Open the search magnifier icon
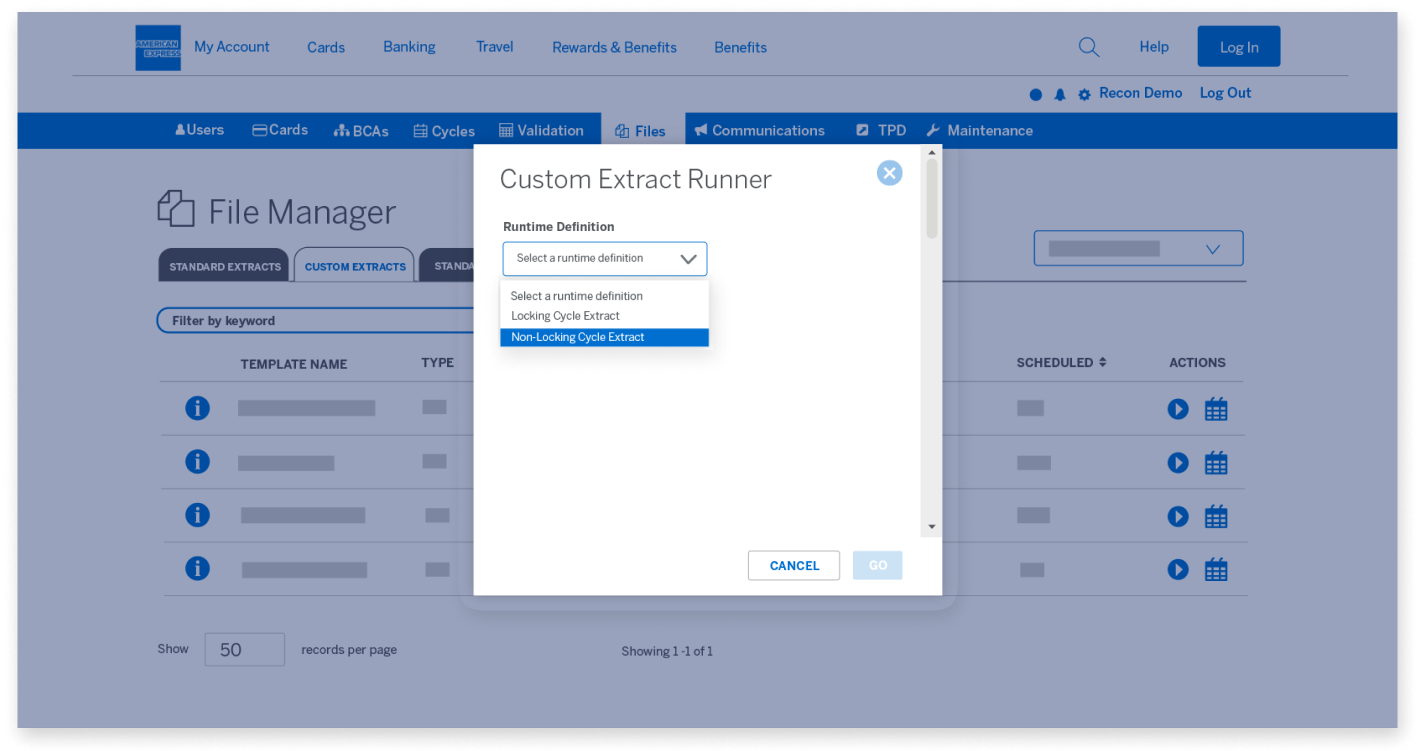The height and width of the screenshot is (751, 1421). [1089, 46]
